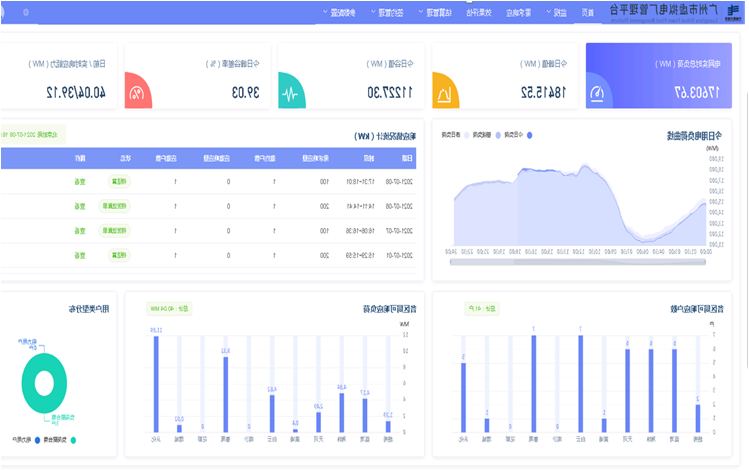This screenshot has height=471, width=749.
Task: Click the bar labeled 9.32 in 各区可响应负荷
Action: (x=225, y=395)
